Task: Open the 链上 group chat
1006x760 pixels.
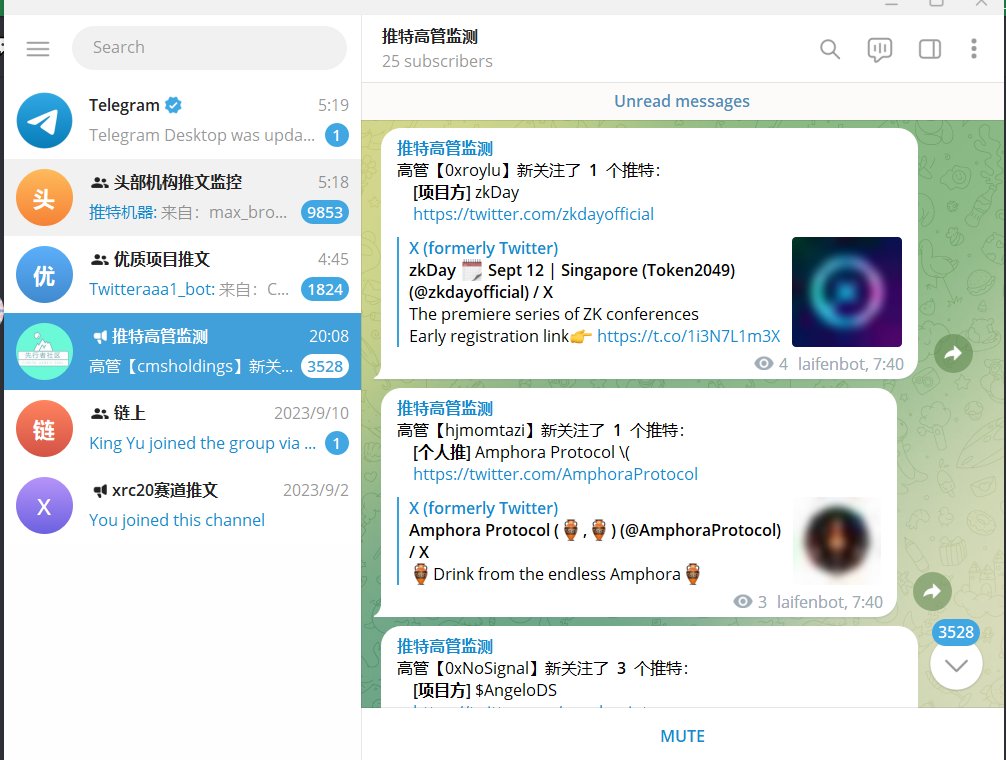Action: click(183, 428)
